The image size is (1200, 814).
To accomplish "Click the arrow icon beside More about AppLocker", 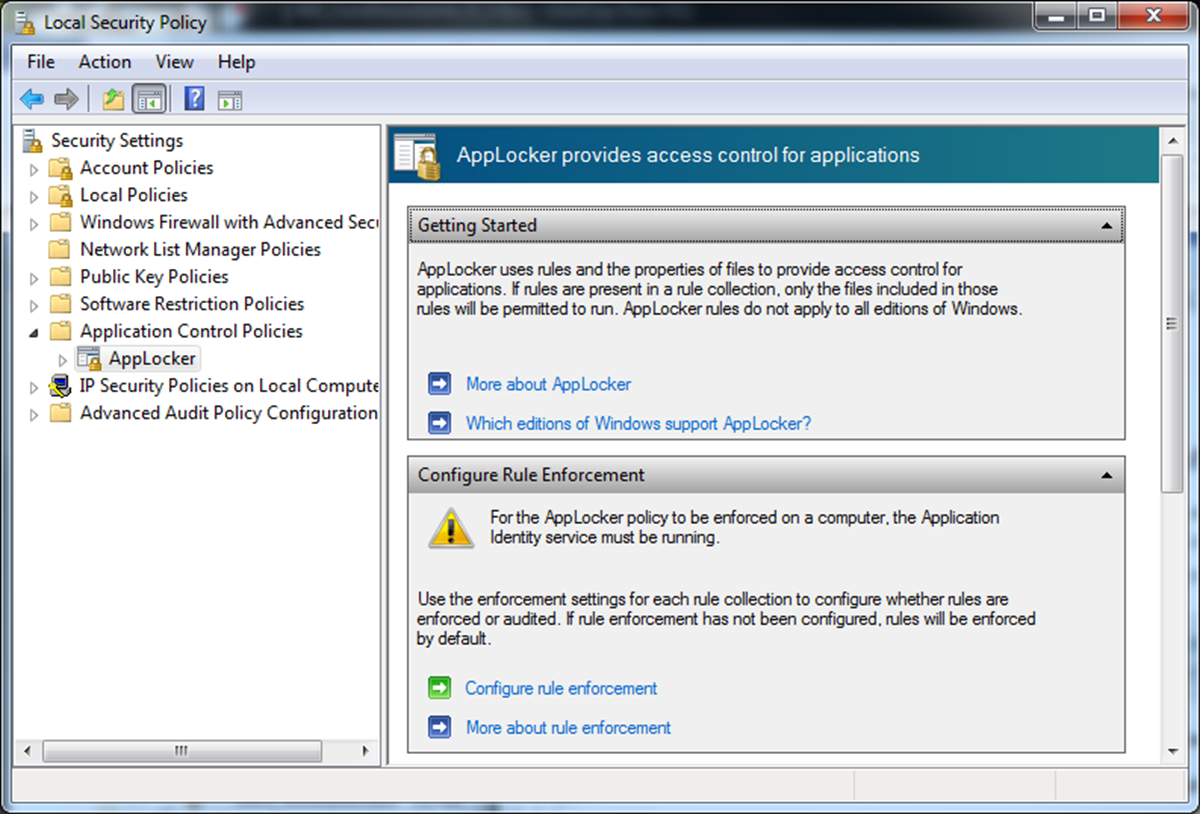I will (439, 384).
